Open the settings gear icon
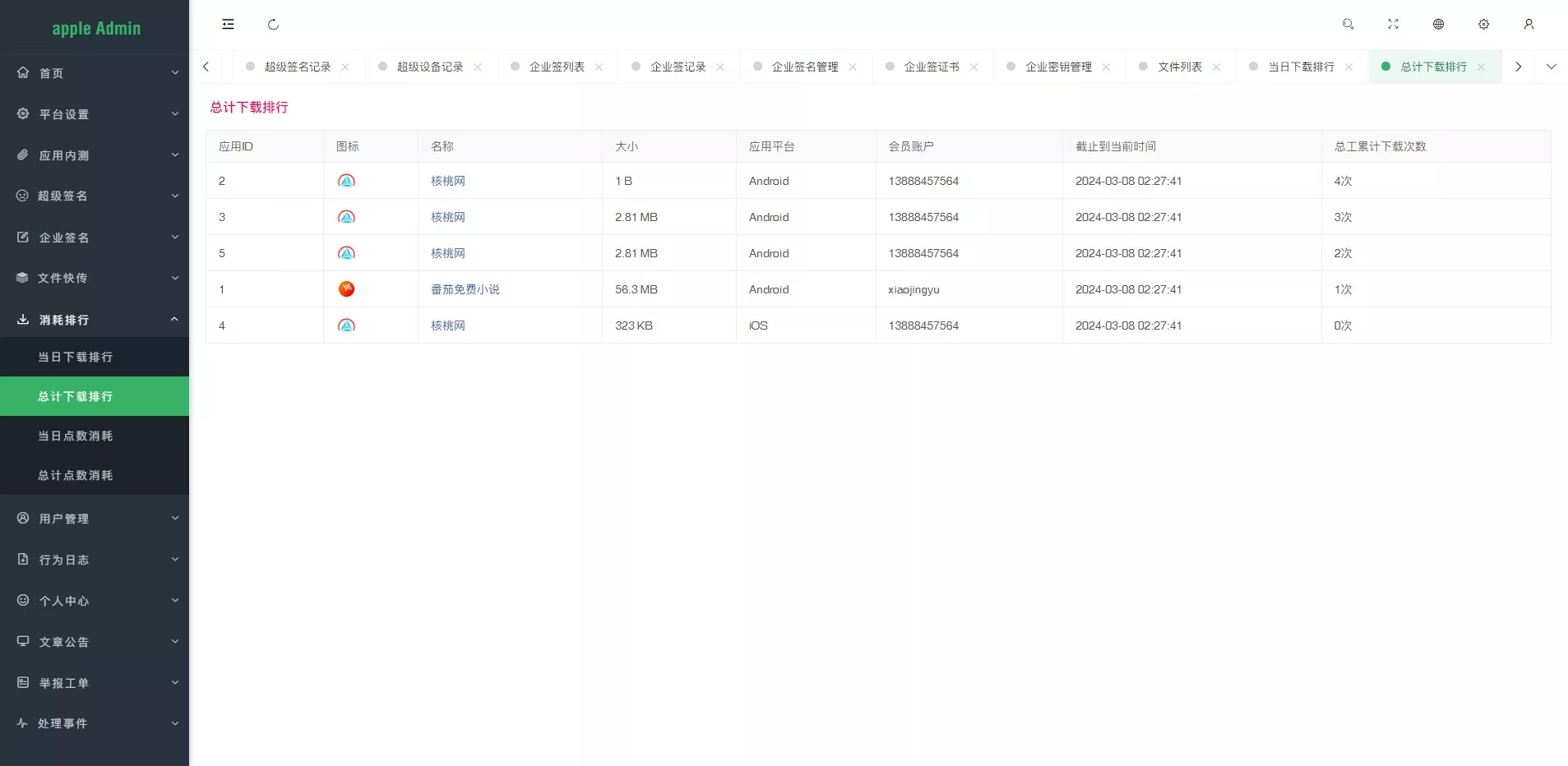 tap(1484, 25)
